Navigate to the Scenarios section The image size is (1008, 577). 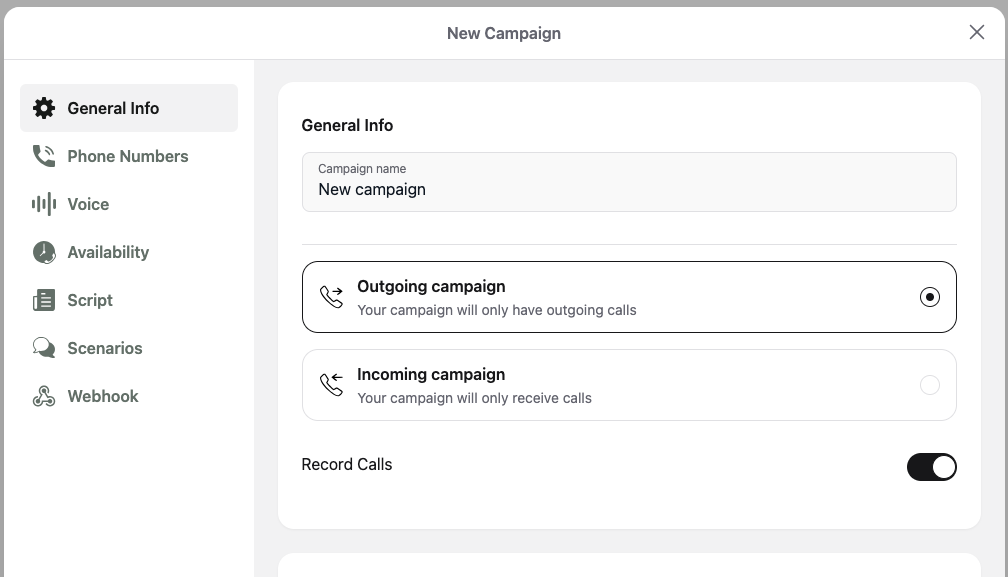point(105,348)
